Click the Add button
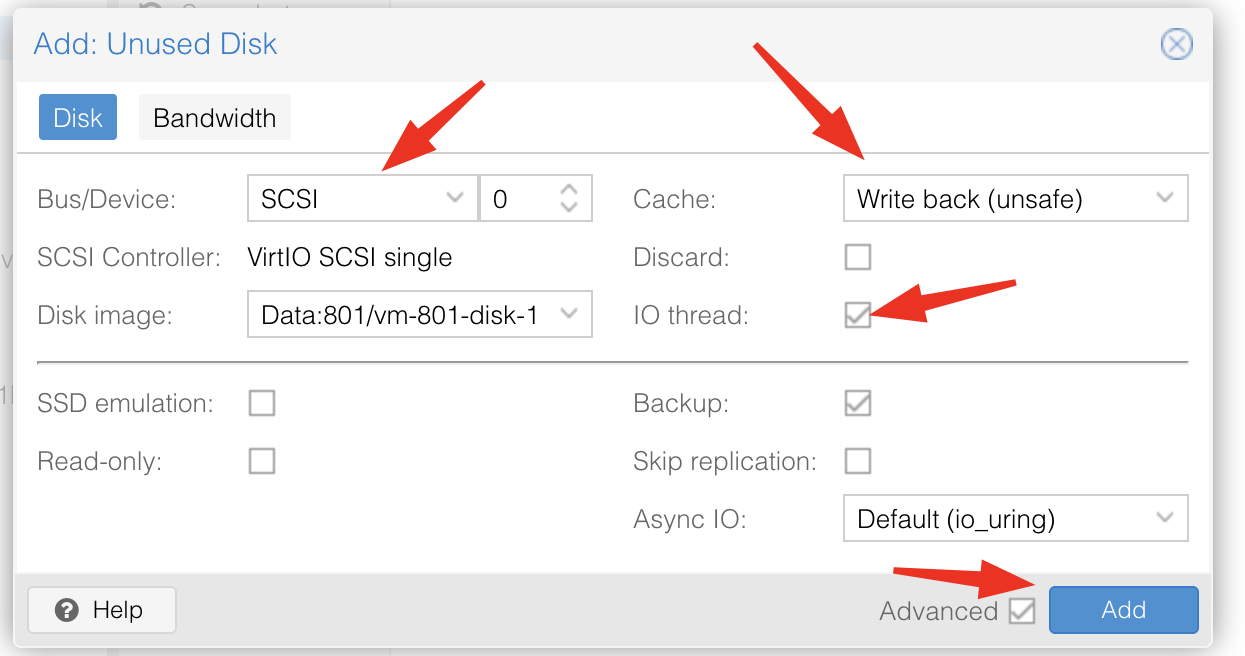This screenshot has width=1245, height=656. click(1123, 610)
